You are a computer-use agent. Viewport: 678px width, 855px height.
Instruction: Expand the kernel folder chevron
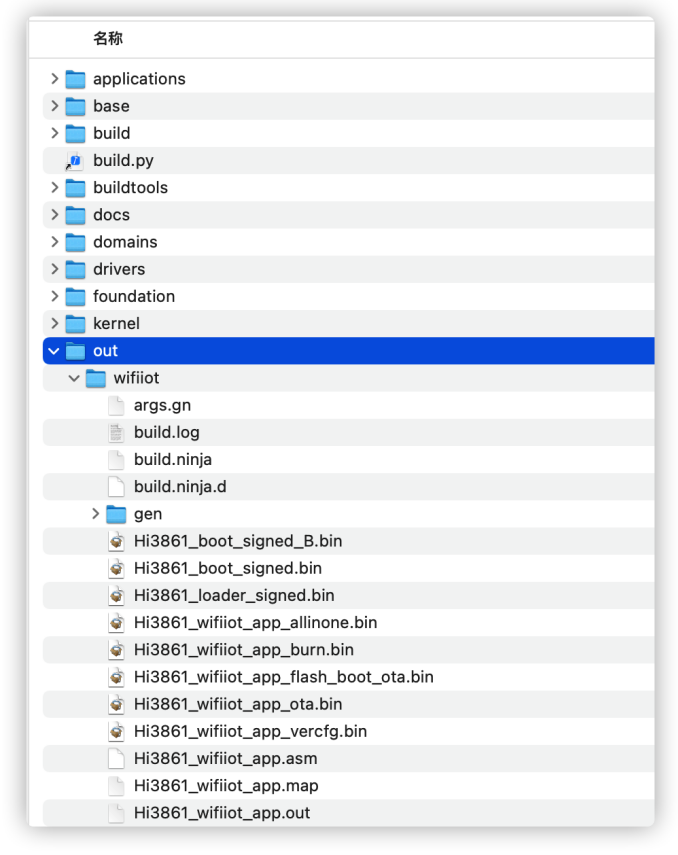tap(55, 324)
